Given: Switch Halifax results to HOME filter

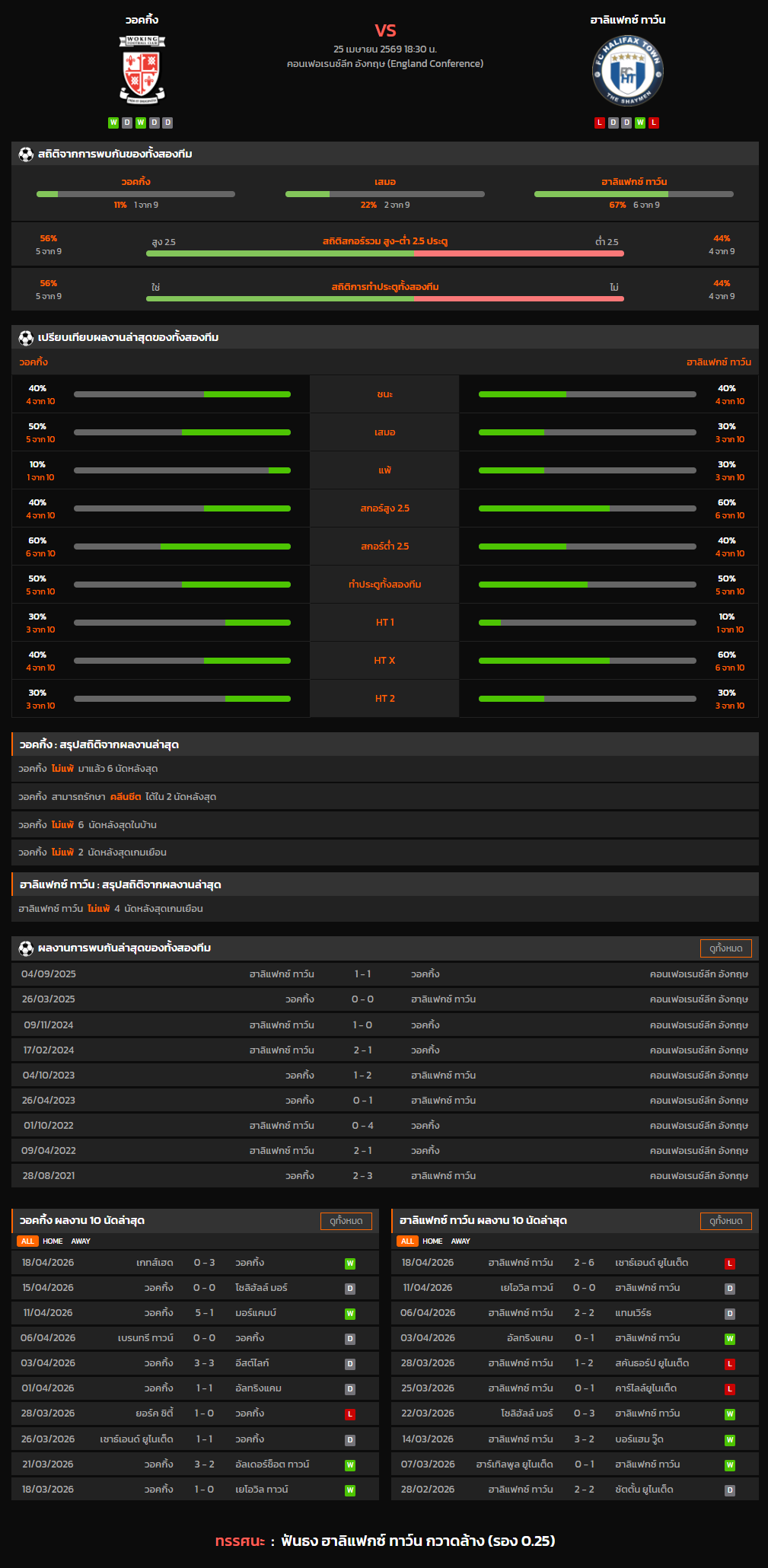Looking at the screenshot, I should pyautogui.click(x=432, y=1241).
